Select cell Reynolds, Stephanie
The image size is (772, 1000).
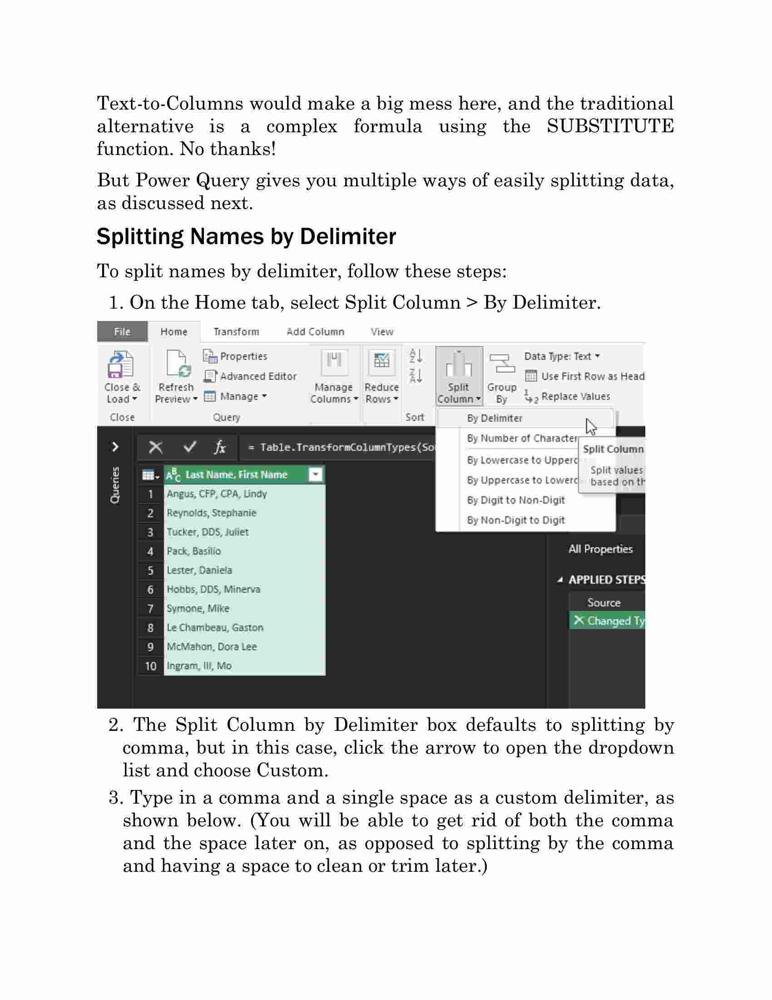[244, 513]
